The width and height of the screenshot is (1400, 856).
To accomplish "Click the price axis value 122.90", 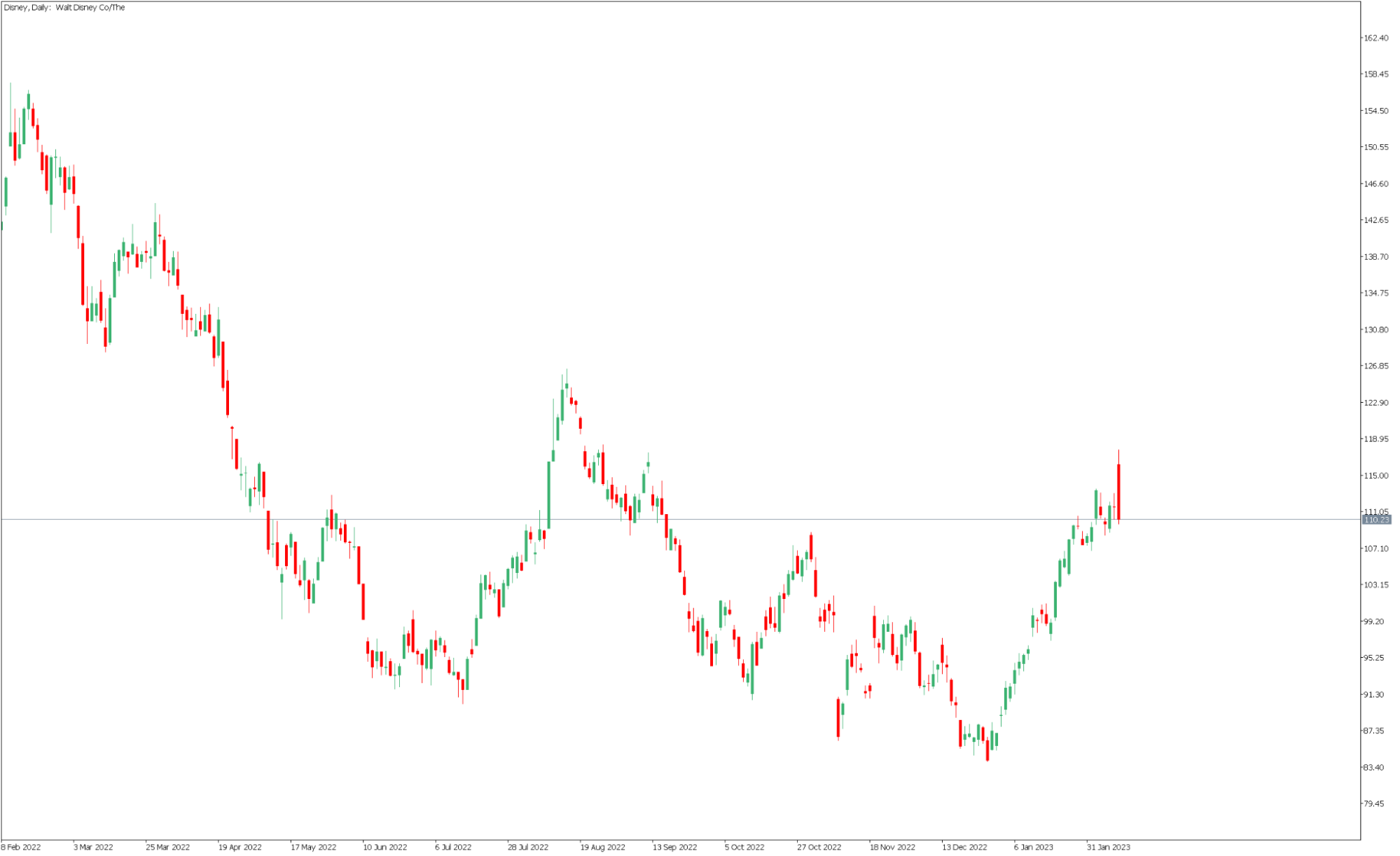I will [x=1375, y=403].
